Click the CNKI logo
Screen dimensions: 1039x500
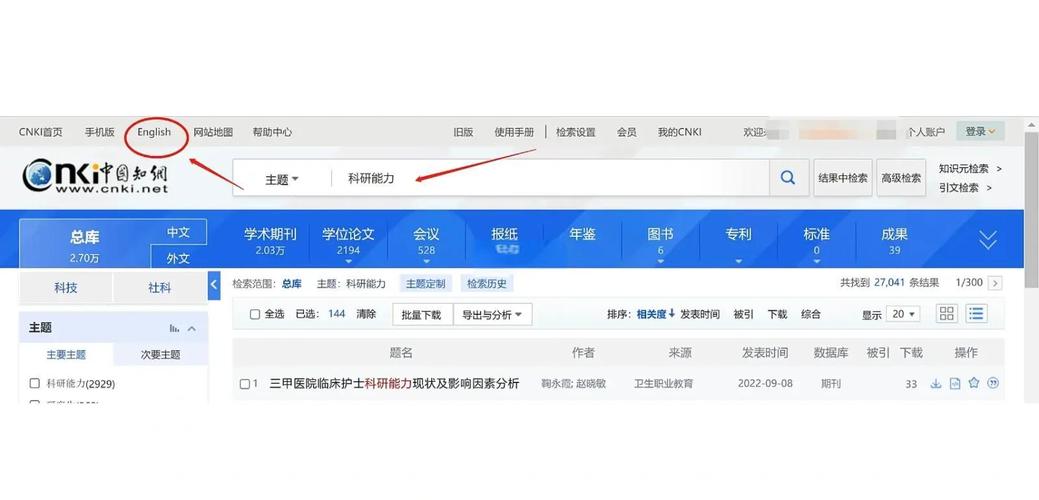95,176
